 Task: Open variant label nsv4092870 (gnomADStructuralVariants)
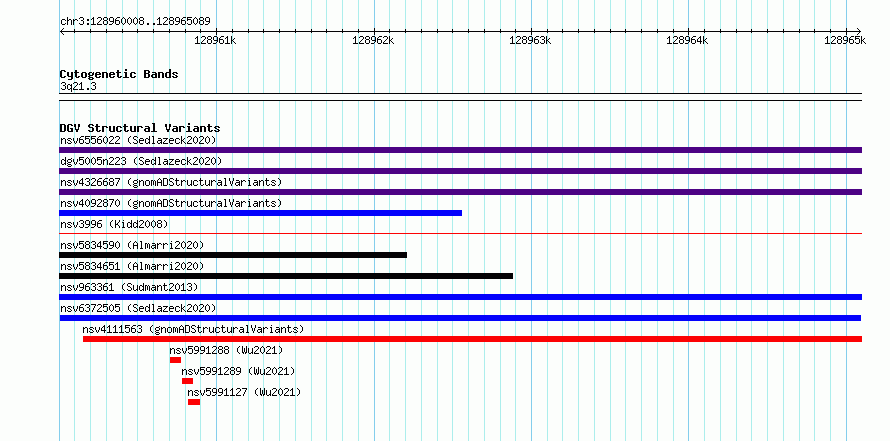(171, 203)
